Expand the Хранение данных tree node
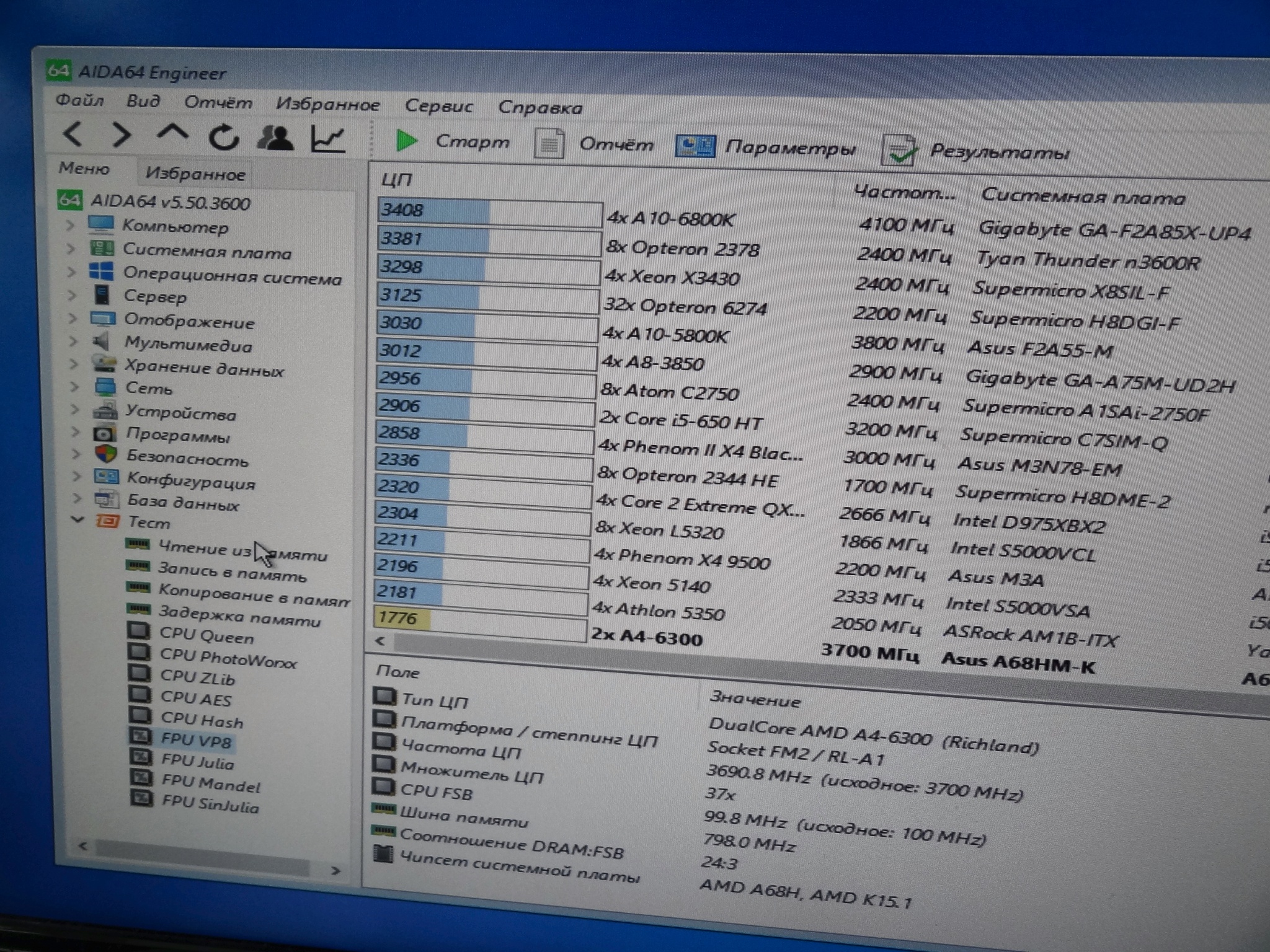The width and height of the screenshot is (1270, 952). pos(74,363)
